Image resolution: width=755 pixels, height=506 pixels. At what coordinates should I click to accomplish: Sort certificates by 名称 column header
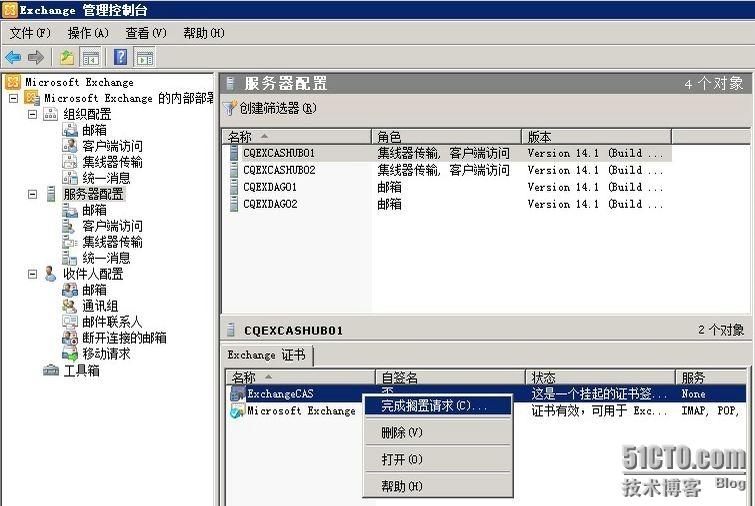300,377
